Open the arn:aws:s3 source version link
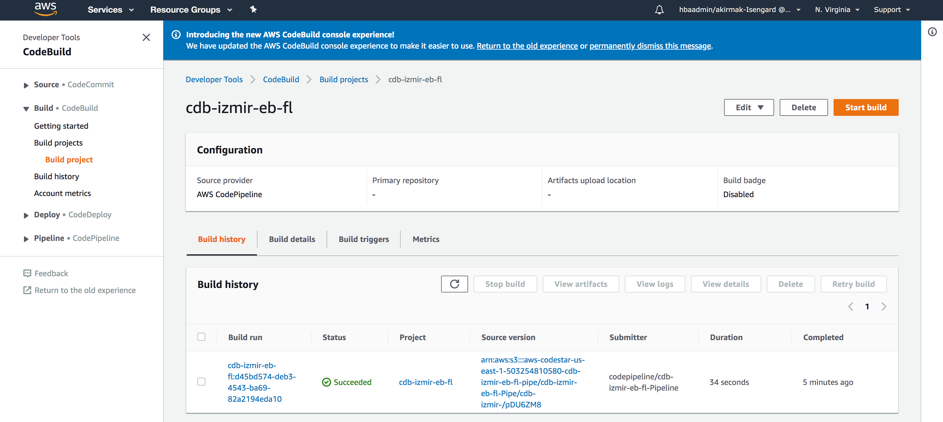943x422 pixels. click(x=533, y=382)
